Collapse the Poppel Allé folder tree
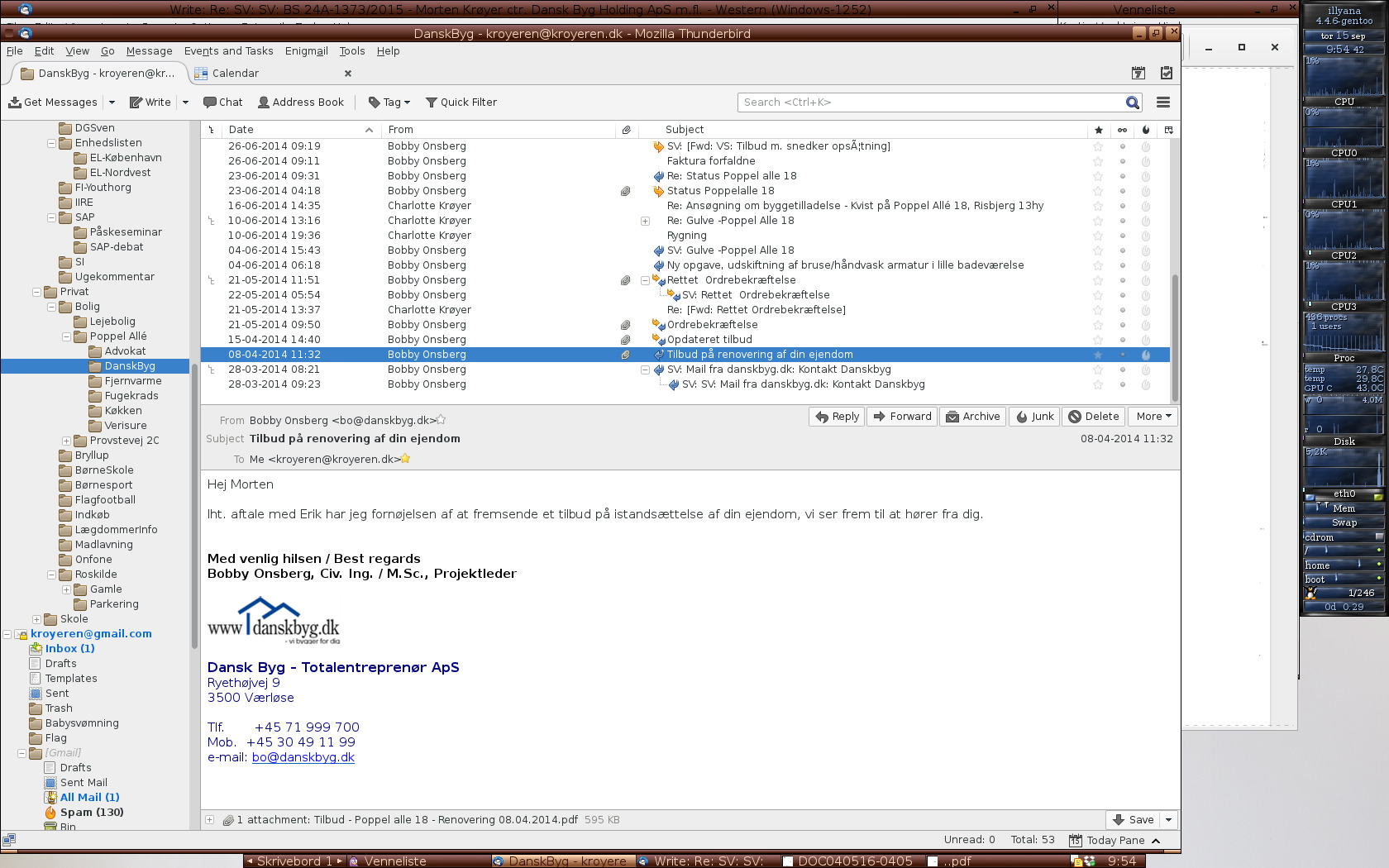Screen dimensions: 1389x868 [66, 336]
